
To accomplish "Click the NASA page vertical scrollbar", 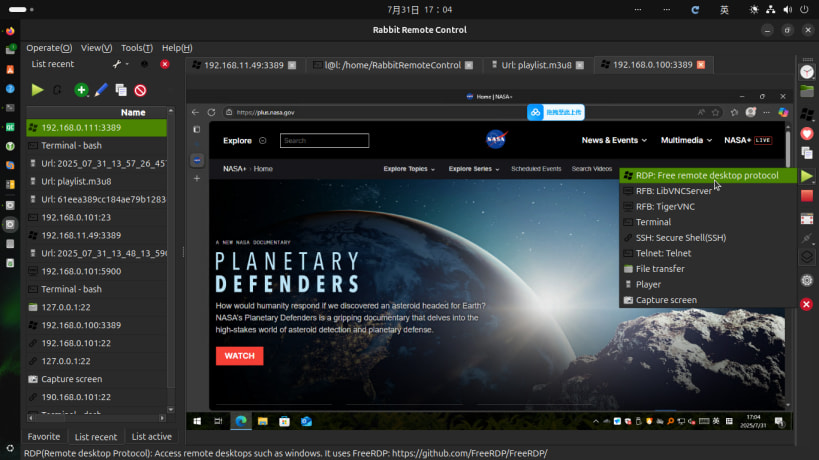I will (788, 264).
